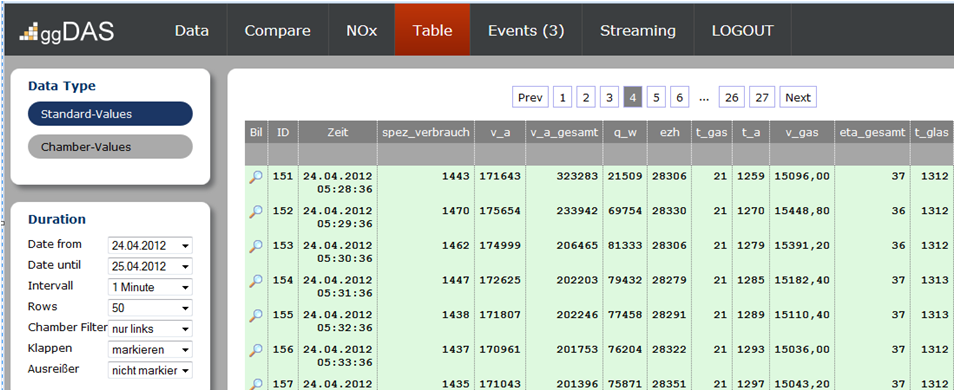Image resolution: width=955 pixels, height=391 pixels.
Task: Click filter field under spez_verbrauch header
Action: [425, 155]
